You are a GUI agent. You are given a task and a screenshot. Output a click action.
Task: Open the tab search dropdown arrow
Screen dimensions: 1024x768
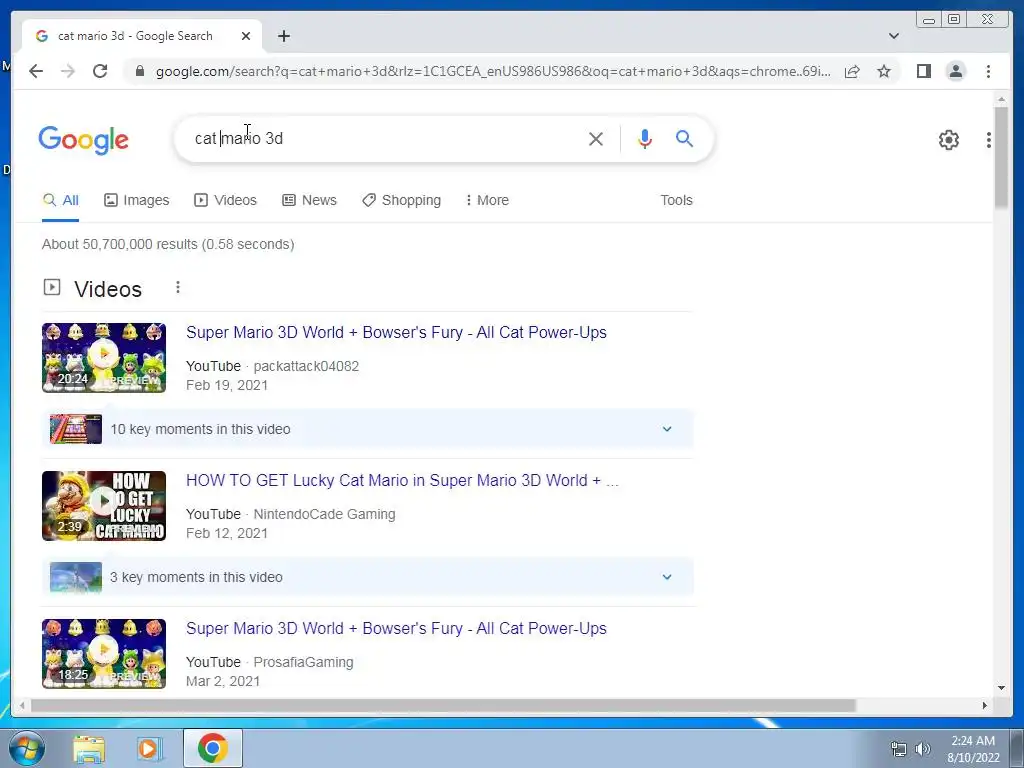point(894,36)
